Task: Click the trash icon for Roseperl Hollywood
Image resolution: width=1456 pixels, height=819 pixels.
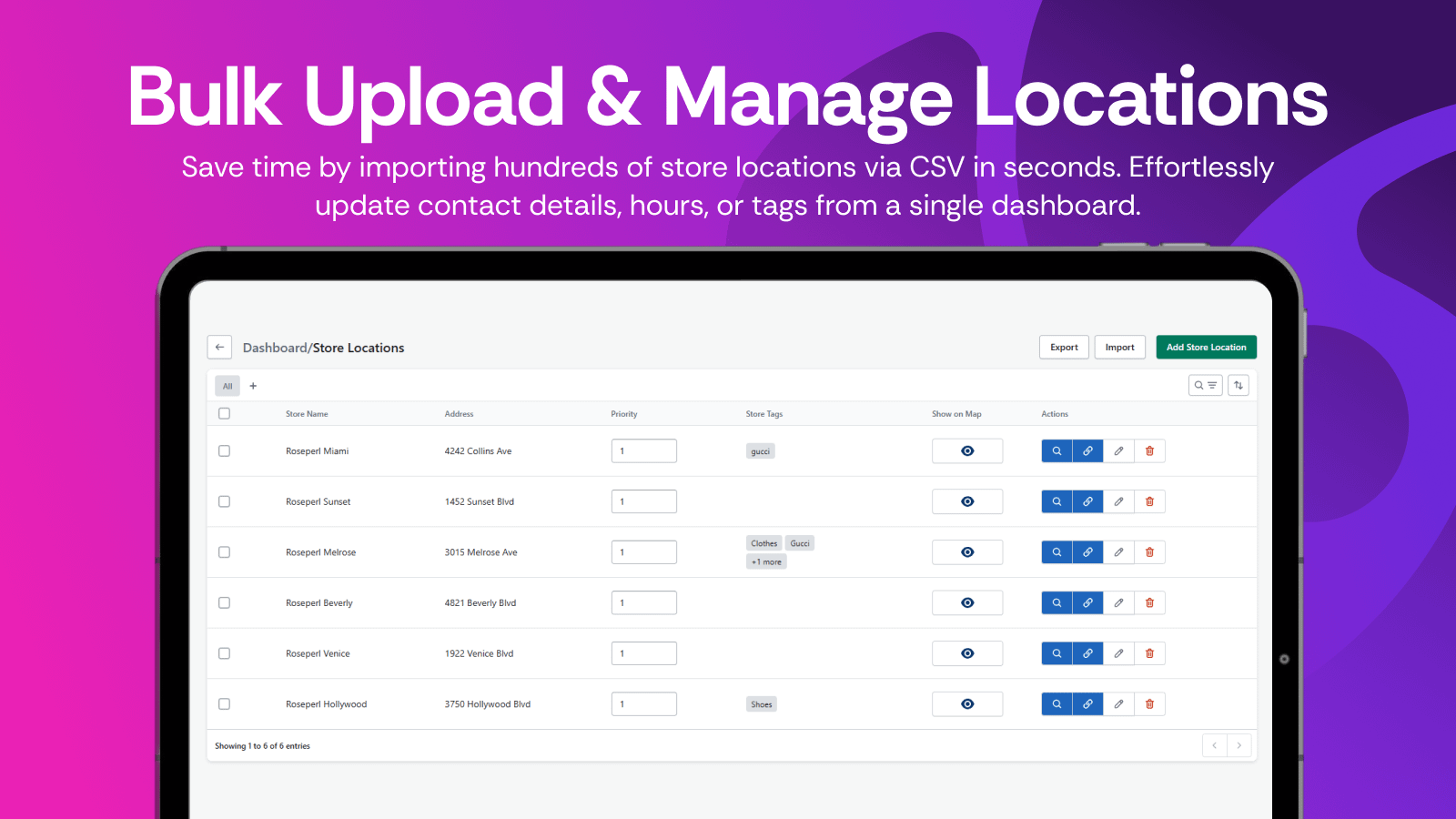Action: pyautogui.click(x=1149, y=704)
